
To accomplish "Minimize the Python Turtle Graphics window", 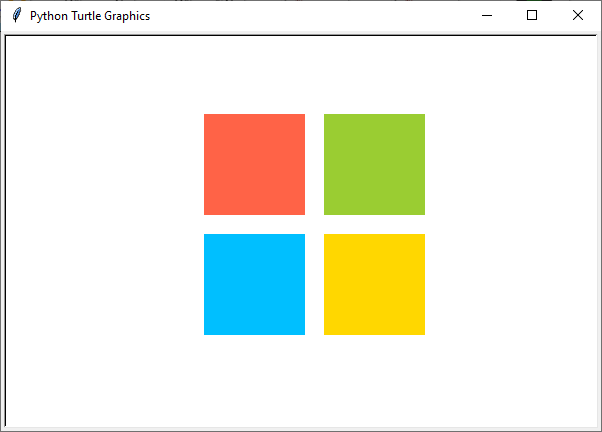I will click(487, 15).
